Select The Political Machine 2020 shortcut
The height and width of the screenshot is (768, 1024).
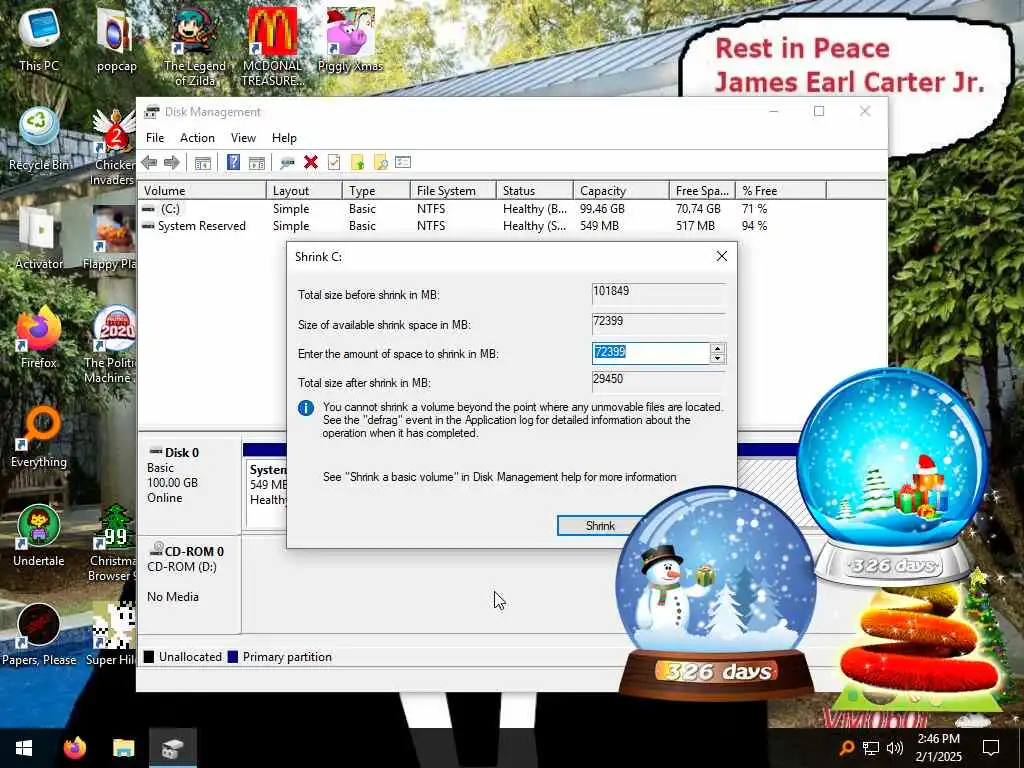pos(110,344)
